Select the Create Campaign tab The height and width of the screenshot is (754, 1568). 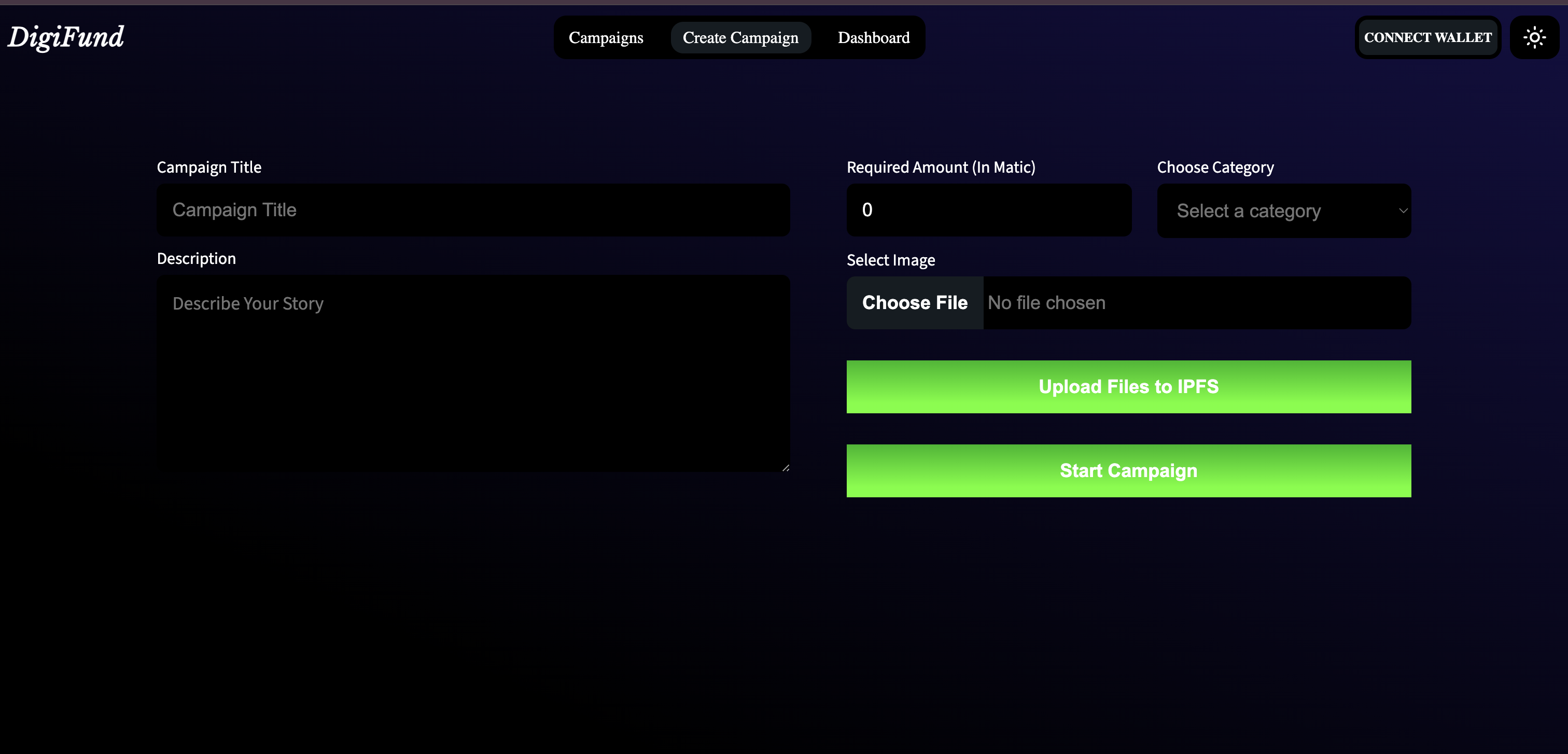coord(740,38)
